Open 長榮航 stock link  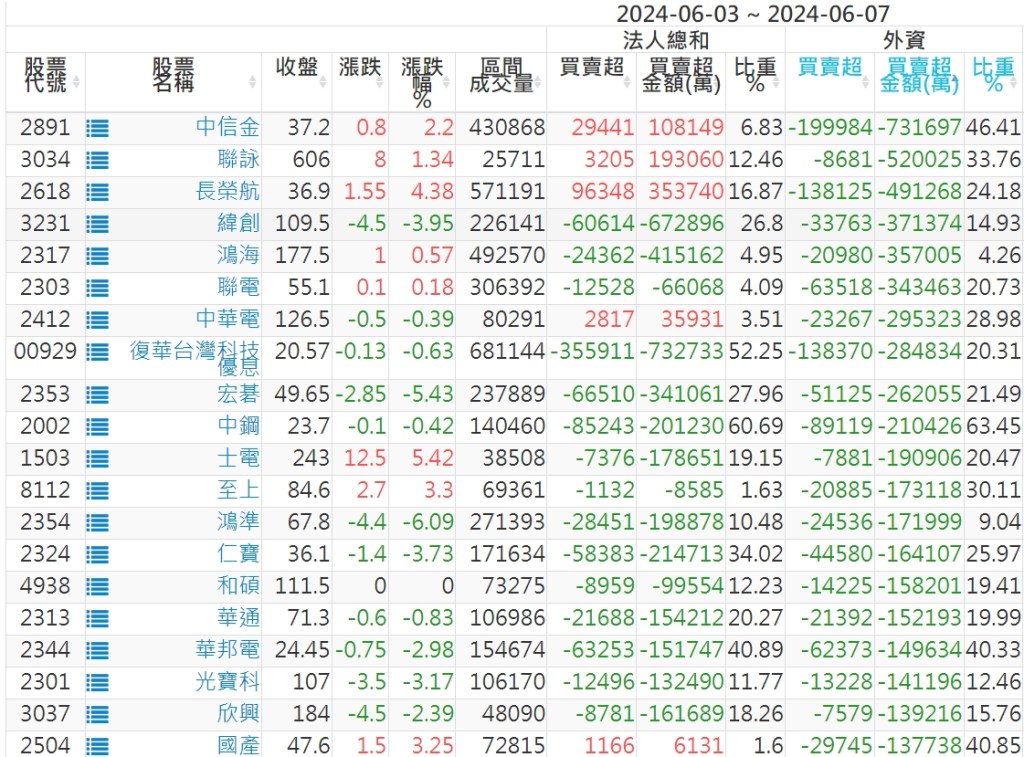[x=228, y=192]
